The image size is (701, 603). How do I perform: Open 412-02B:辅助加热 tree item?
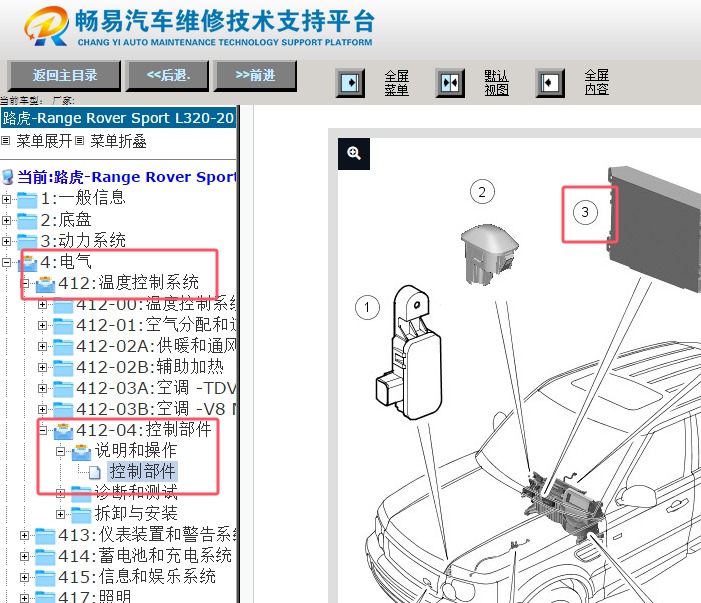pyautogui.click(x=150, y=367)
